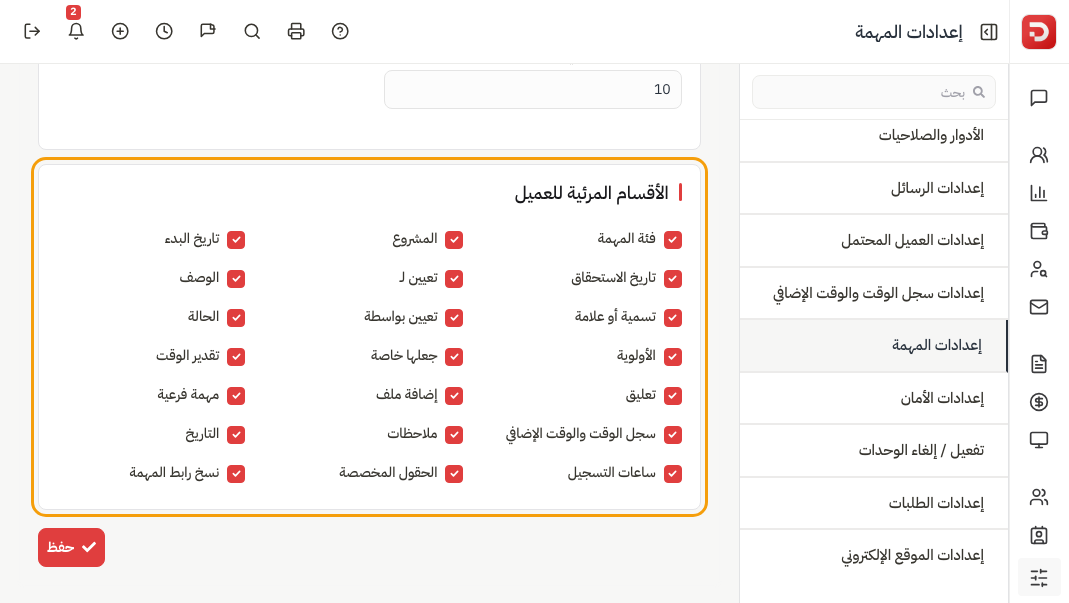Toggle the تعيين لـ checkbox
Viewport: 1069px width, 603px height.
454,278
